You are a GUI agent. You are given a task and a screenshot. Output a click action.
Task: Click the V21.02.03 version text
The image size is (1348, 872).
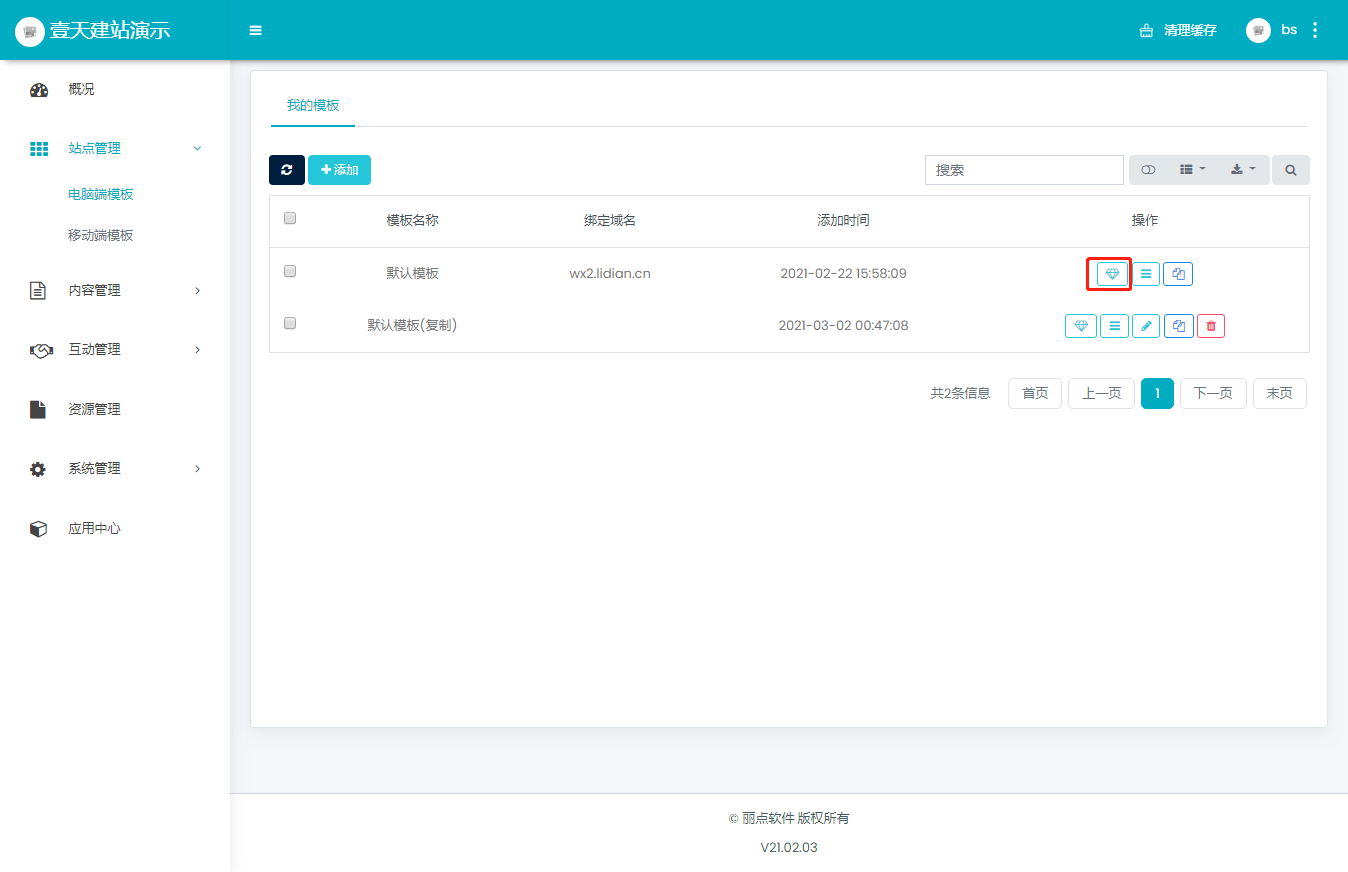point(789,847)
